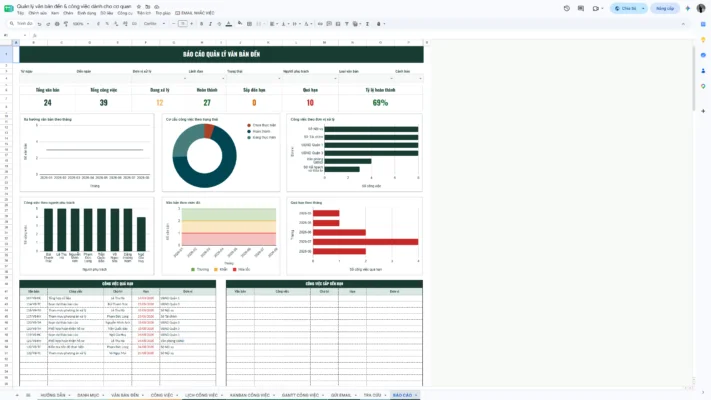Click the video meeting camera icon
The height and width of the screenshot is (400, 711).
(x=596, y=8)
